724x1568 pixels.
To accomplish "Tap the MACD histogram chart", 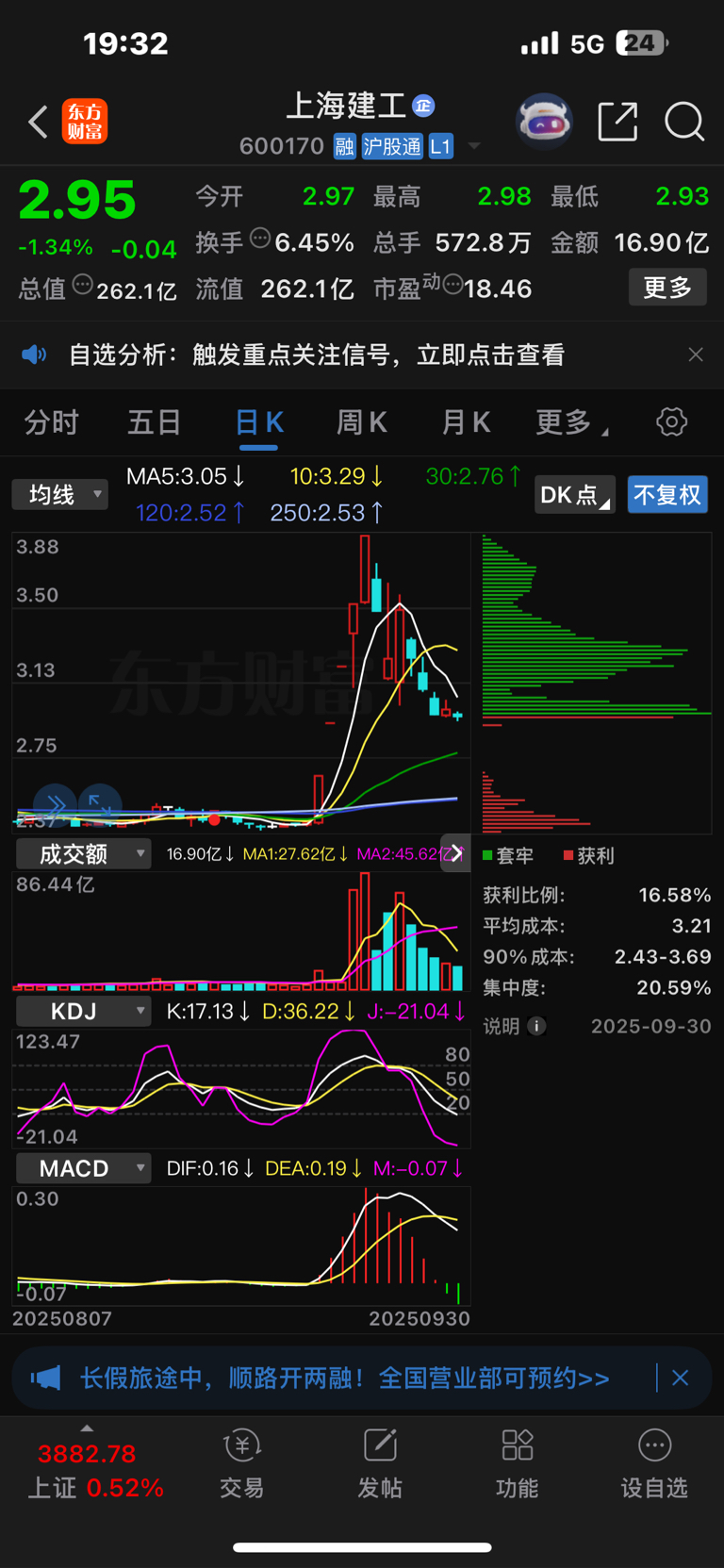I will pyautogui.click(x=241, y=1246).
